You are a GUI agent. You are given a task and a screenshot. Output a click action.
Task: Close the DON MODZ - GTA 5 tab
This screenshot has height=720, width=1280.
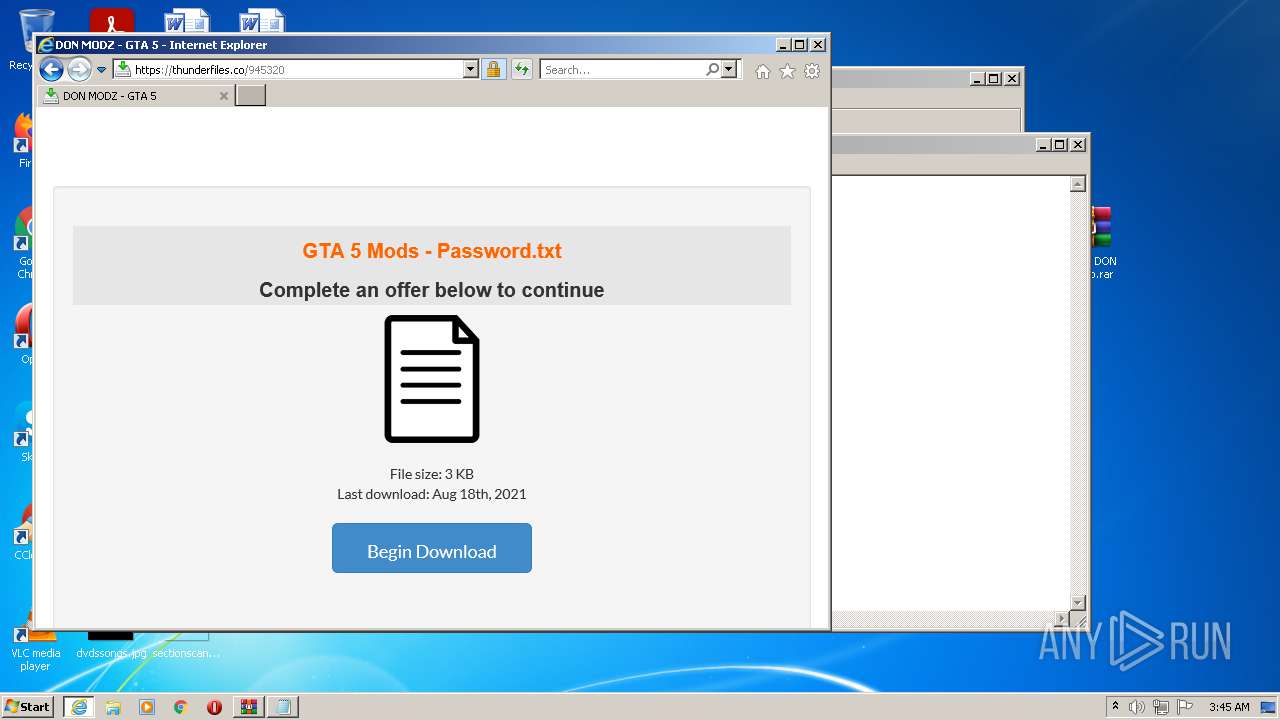coord(224,96)
